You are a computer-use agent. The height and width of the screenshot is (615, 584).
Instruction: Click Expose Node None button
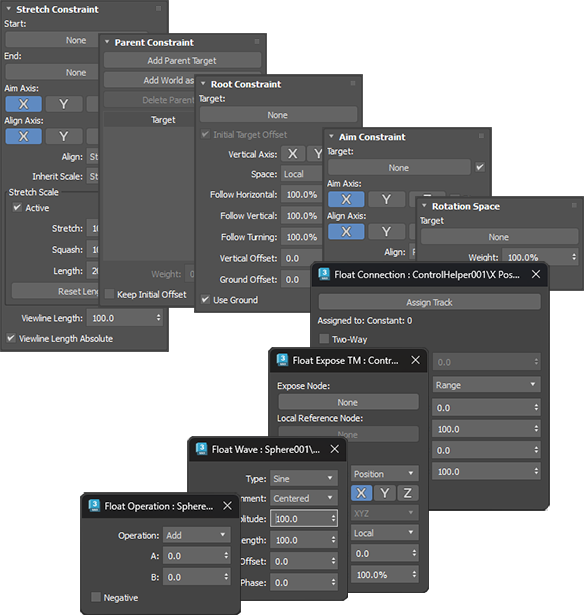[x=348, y=402]
